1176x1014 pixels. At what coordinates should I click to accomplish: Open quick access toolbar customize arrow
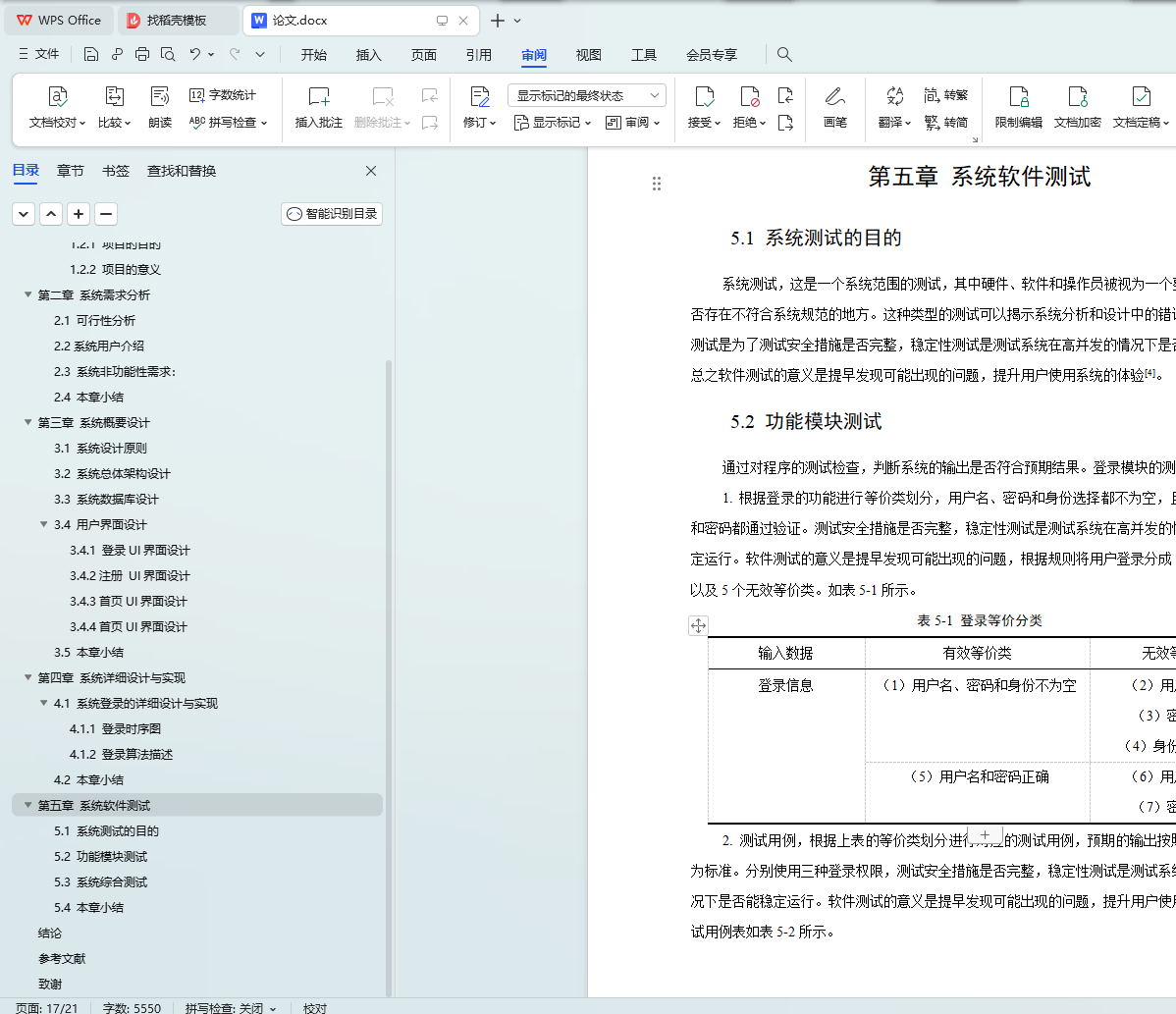[260, 54]
